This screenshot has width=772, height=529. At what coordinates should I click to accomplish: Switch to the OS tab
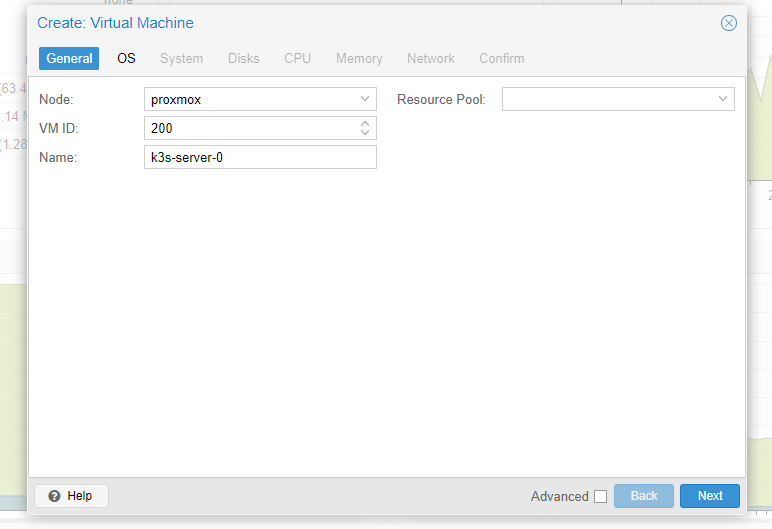pyautogui.click(x=126, y=59)
